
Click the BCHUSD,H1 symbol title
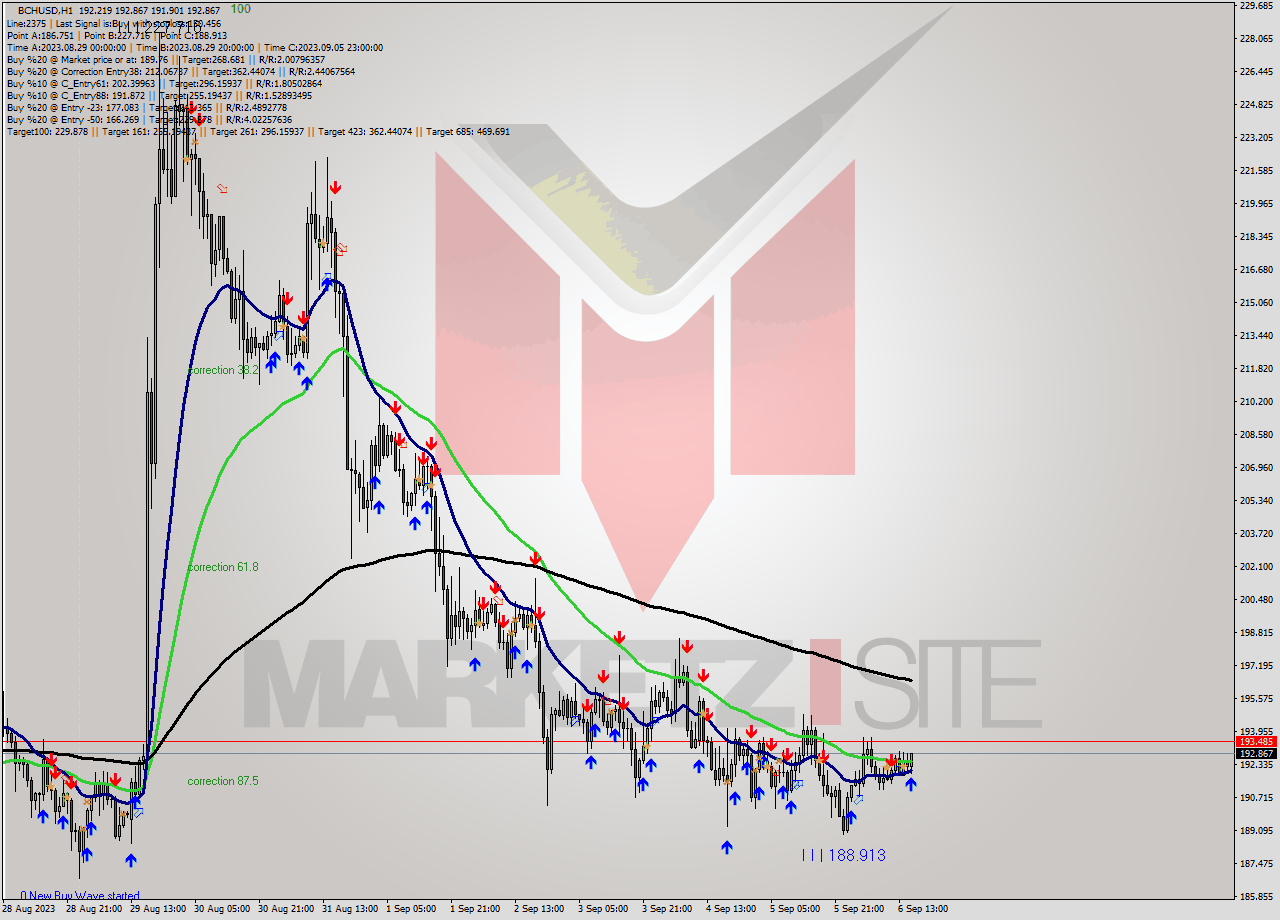pos(45,9)
